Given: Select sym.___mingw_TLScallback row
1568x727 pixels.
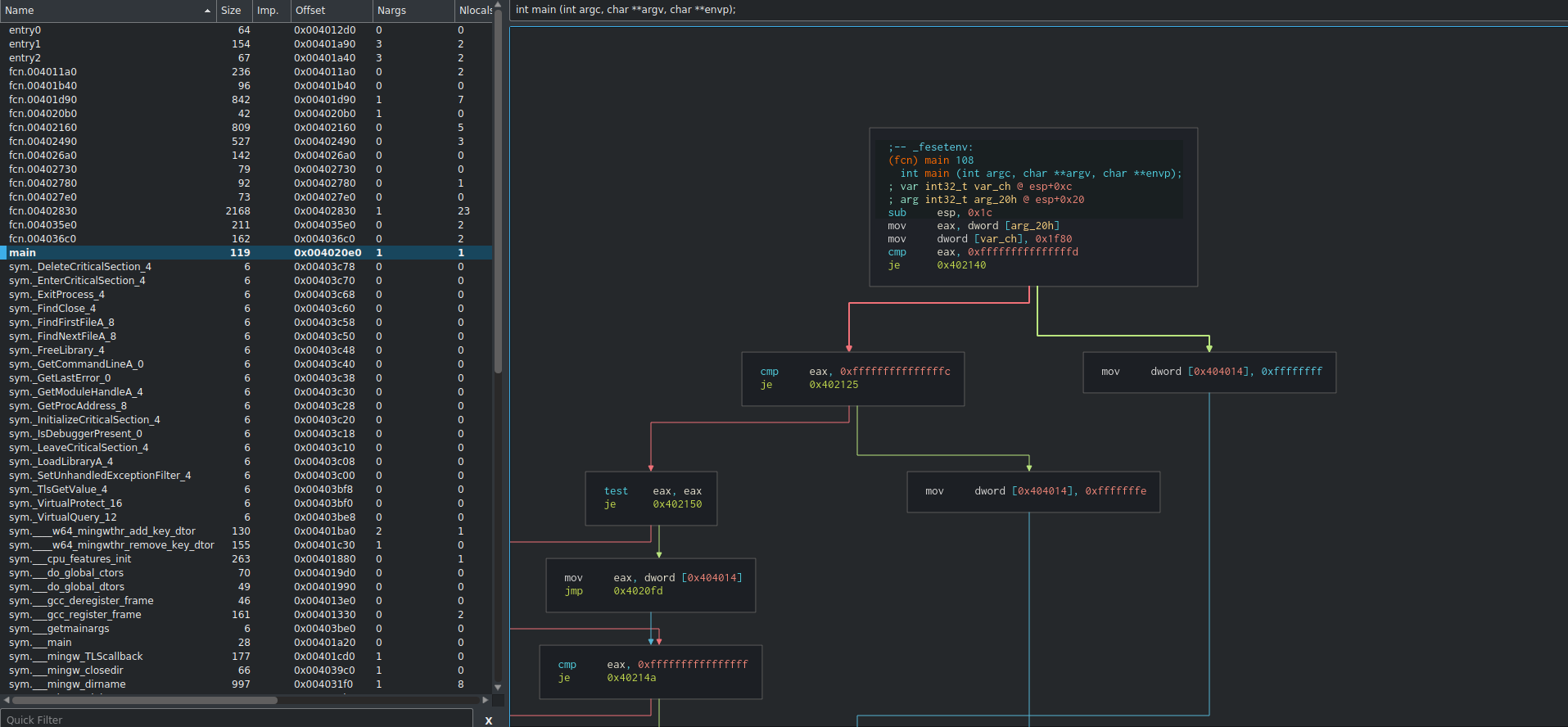Looking at the screenshot, I should [x=246, y=657].
